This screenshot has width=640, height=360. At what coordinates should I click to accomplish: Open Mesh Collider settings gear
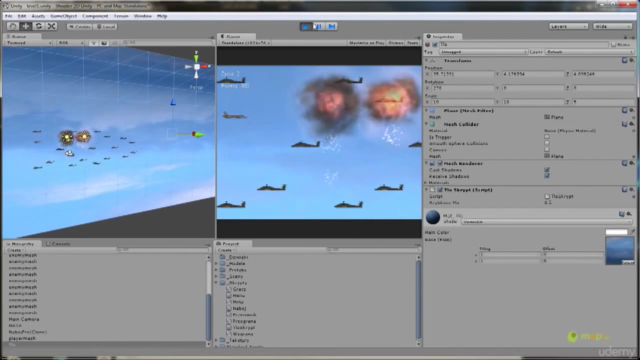631,124
